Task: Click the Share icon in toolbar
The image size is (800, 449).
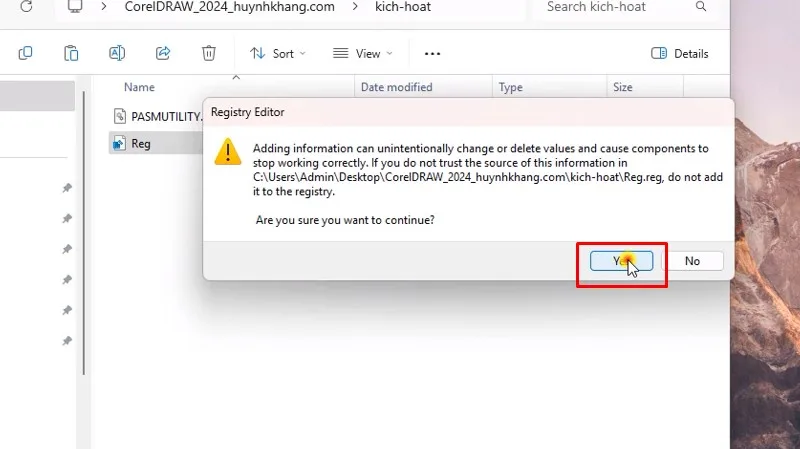Action: point(163,53)
